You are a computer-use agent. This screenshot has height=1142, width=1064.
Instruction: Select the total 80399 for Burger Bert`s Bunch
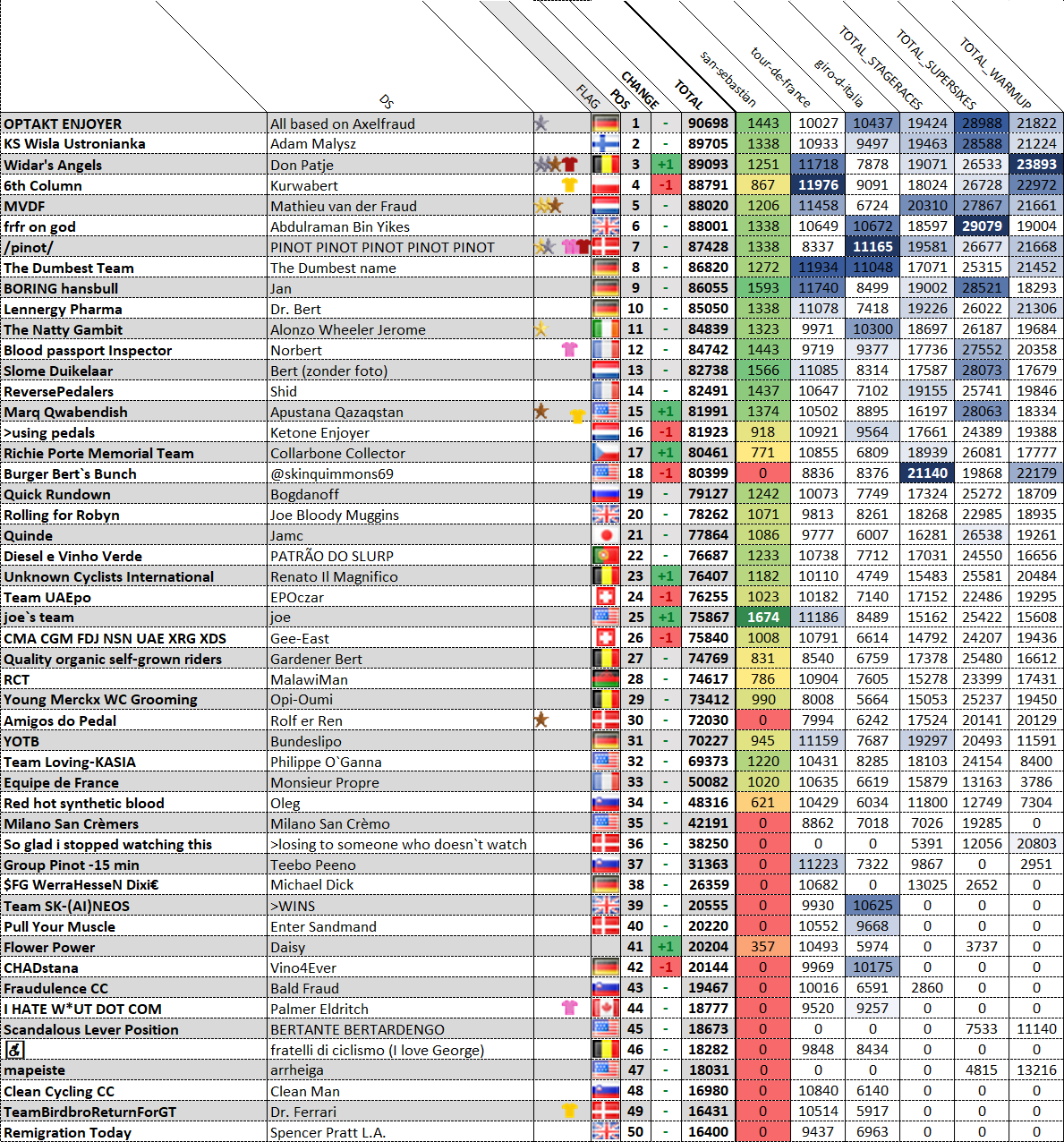click(x=708, y=473)
